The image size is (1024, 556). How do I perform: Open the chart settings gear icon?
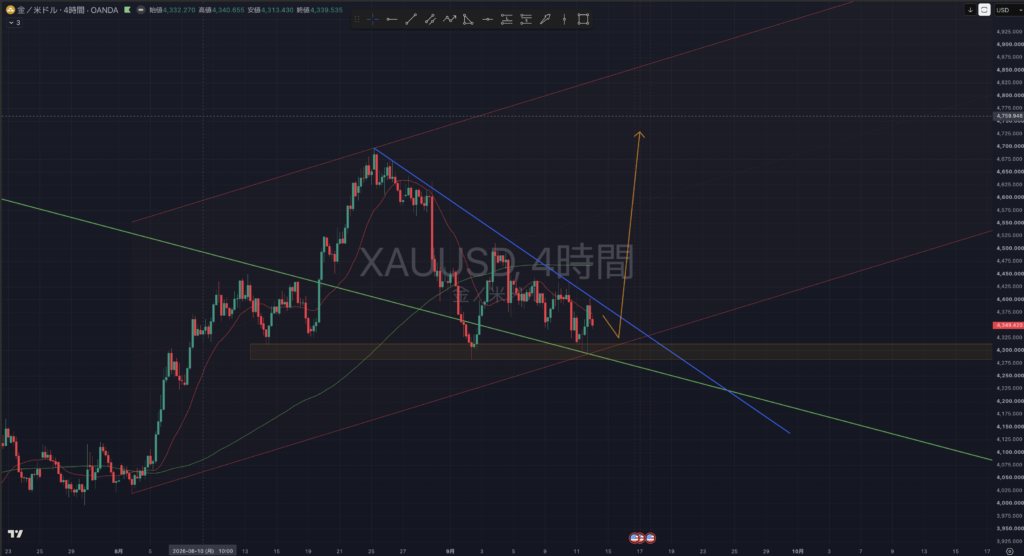tap(1010, 551)
